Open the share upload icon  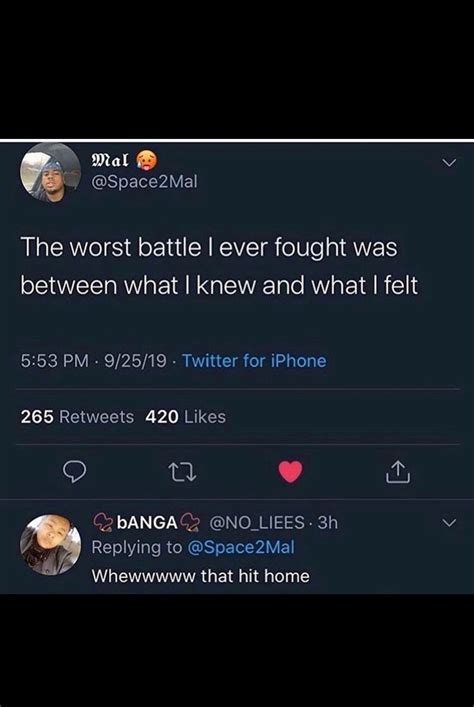click(398, 472)
